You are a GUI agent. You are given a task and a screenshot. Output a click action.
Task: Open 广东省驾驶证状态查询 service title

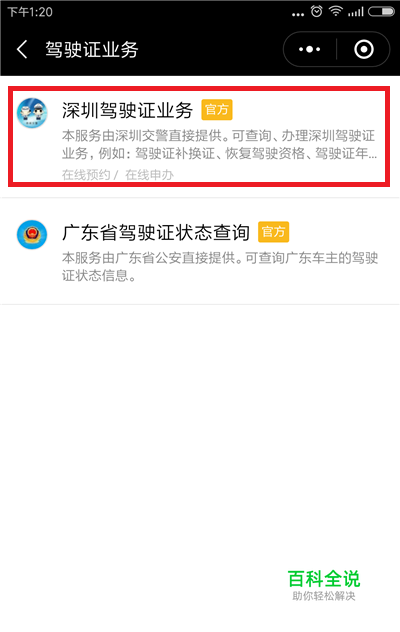tap(156, 233)
